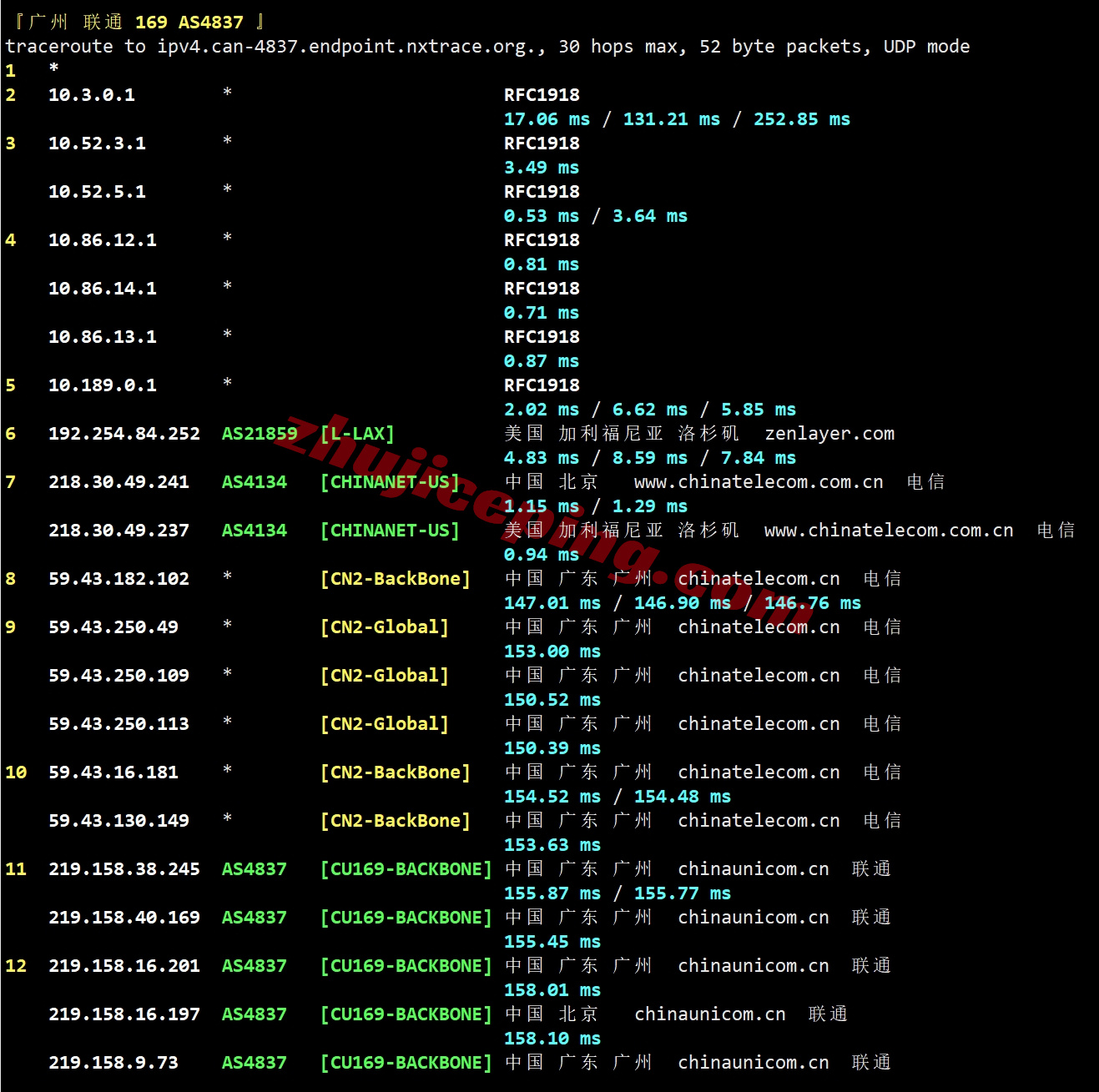Click IP address 59.43.250.109
1099x1092 pixels.
point(118,676)
